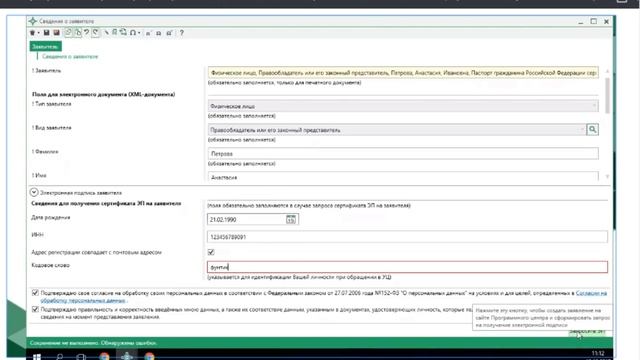Image resolution: width=640 pixels, height=360 pixels.
Task: Click the black save disk icon
Action: click(47, 33)
